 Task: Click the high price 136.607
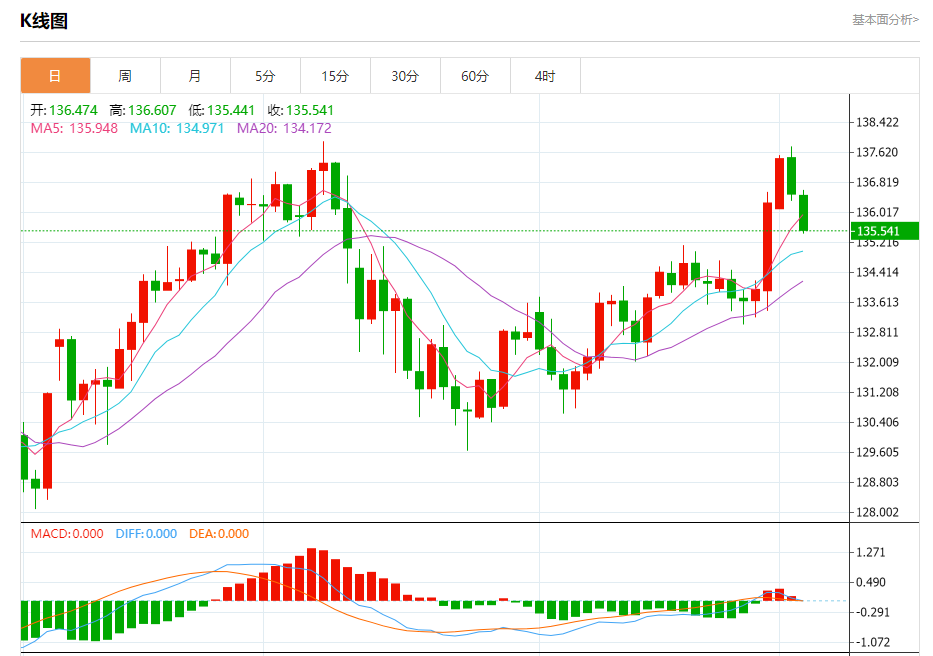(x=152, y=110)
